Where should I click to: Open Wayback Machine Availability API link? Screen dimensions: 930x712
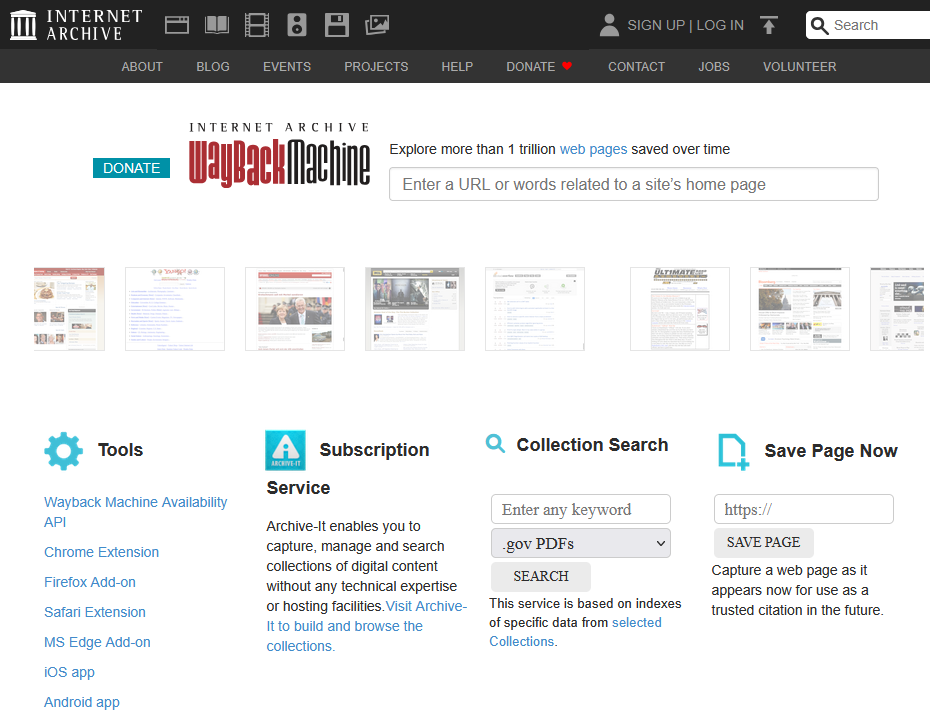135,512
